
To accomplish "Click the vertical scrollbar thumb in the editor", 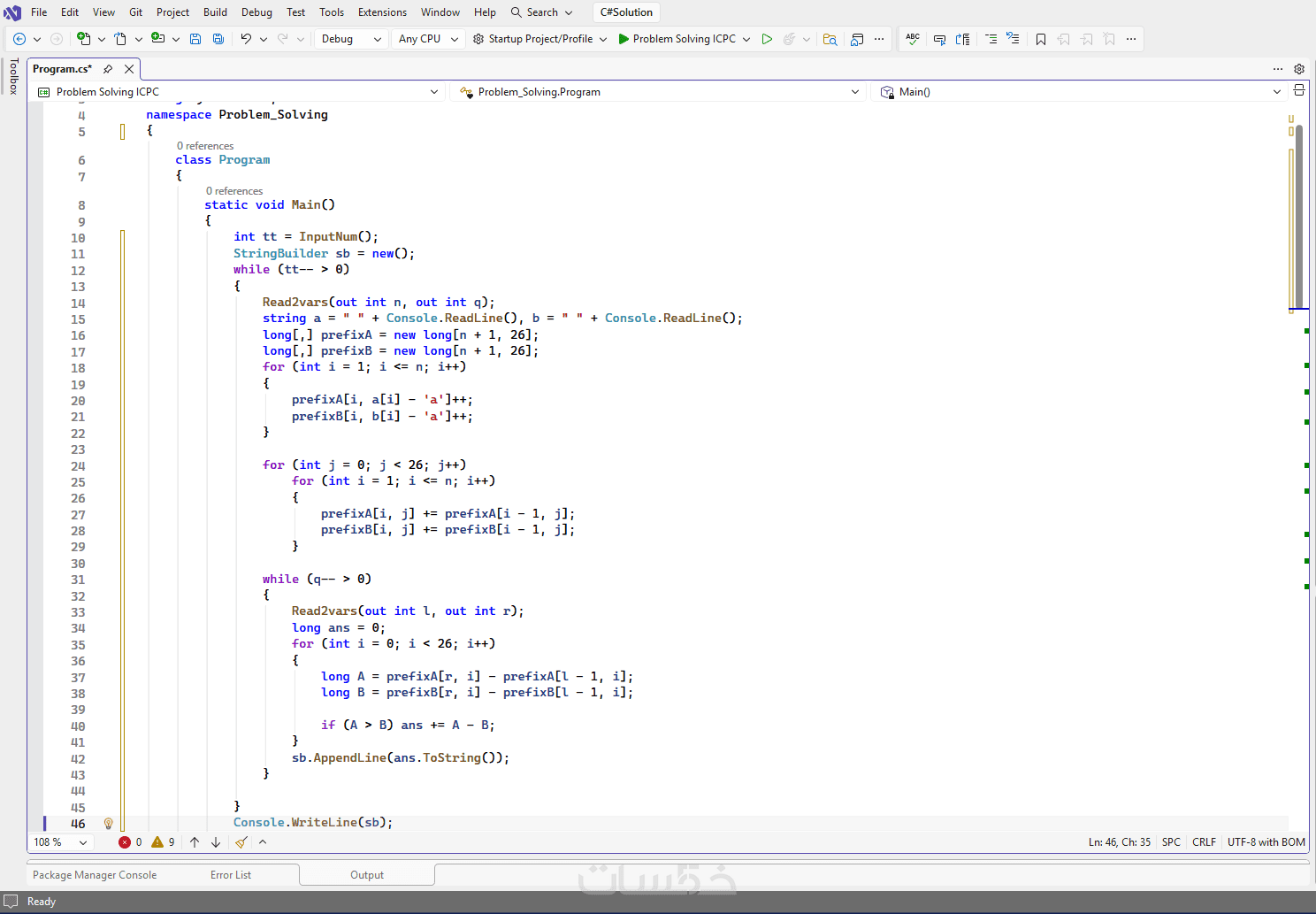I will click(1298, 217).
